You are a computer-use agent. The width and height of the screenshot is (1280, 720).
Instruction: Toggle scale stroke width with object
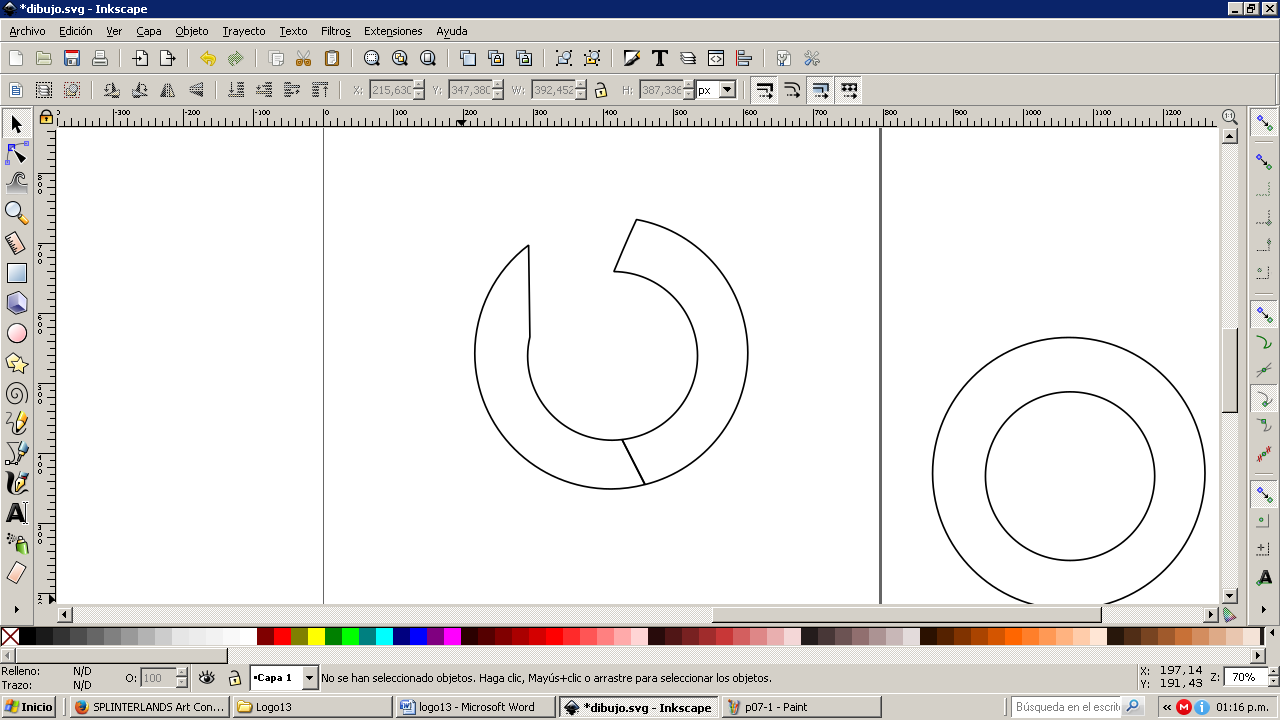[764, 90]
